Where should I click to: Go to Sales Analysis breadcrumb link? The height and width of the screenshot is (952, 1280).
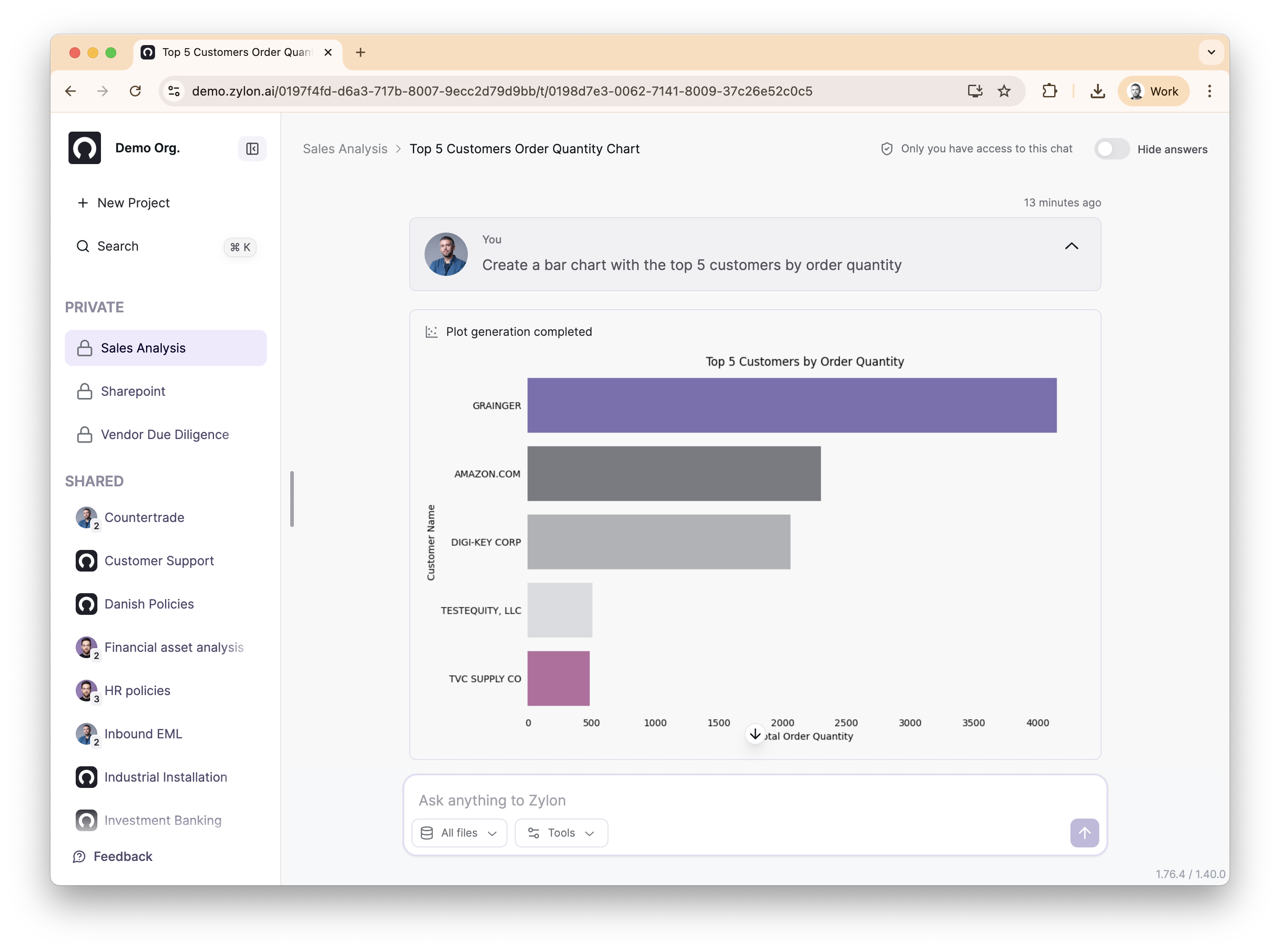pyautogui.click(x=345, y=149)
